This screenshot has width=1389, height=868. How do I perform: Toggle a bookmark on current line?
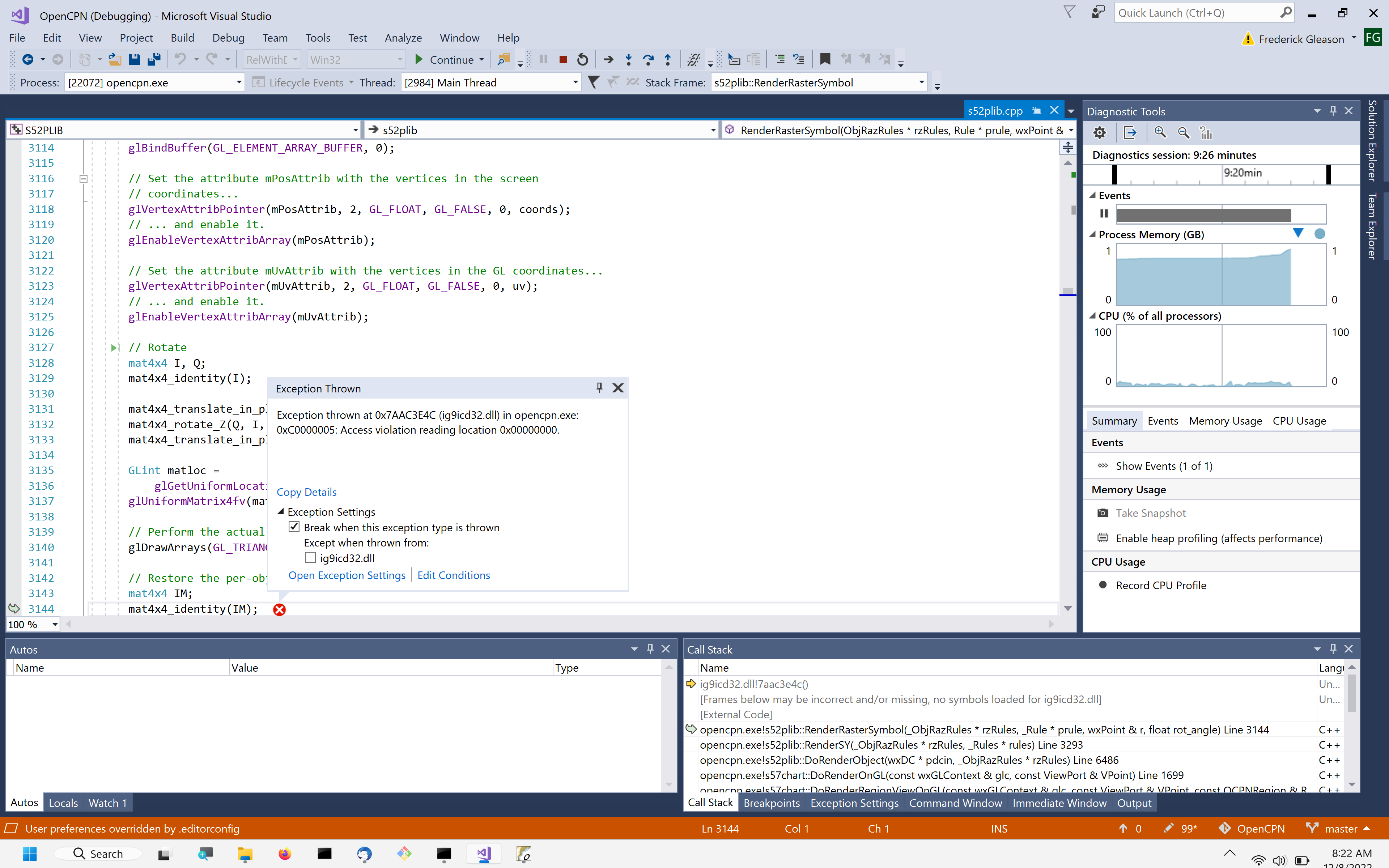(x=825, y=59)
